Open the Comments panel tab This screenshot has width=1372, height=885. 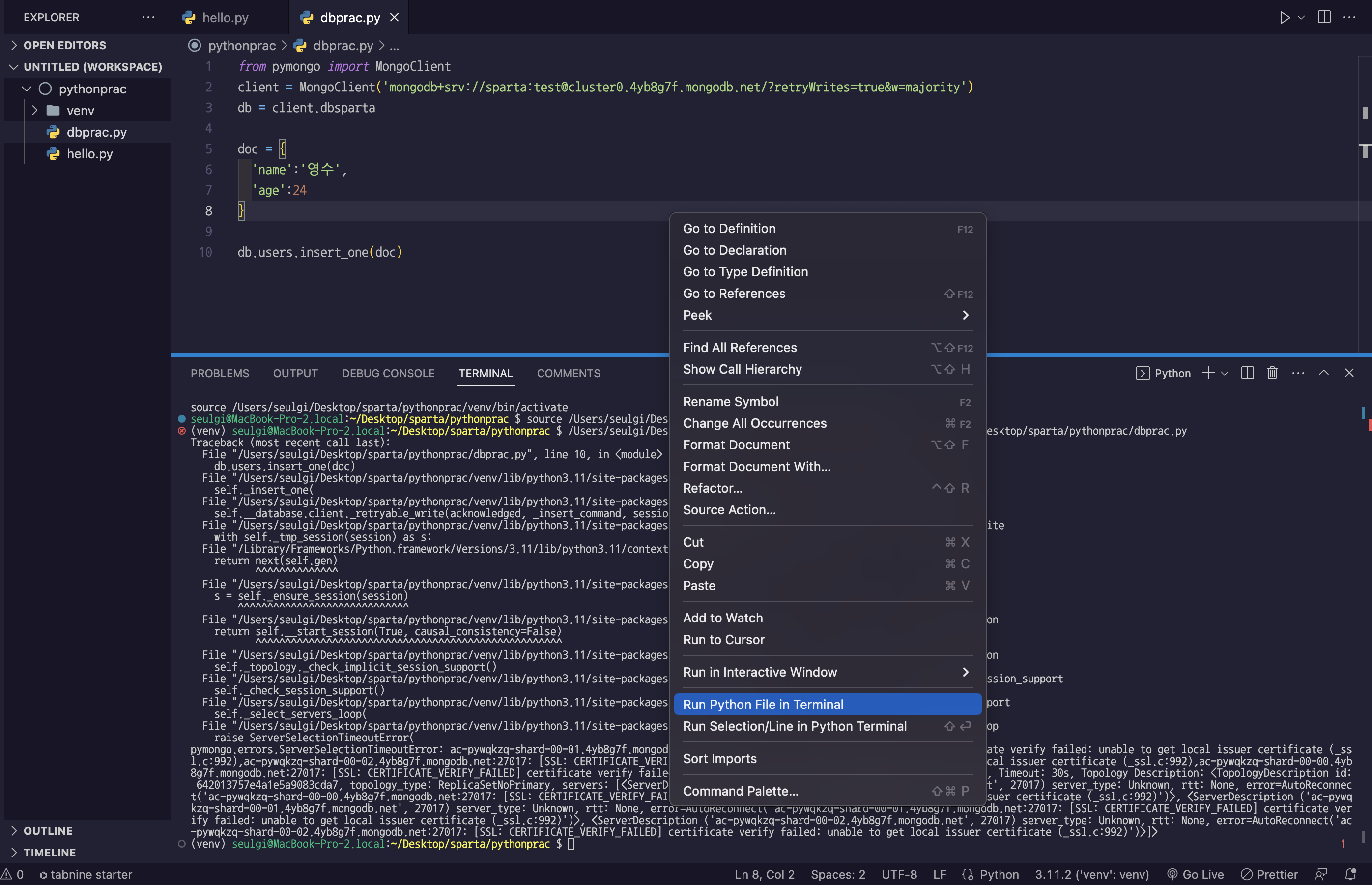point(569,373)
